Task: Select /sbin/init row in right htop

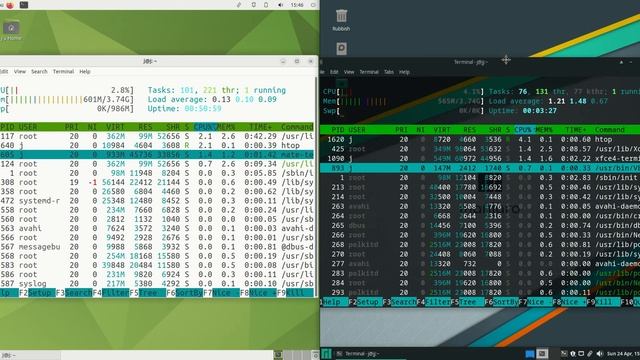Action: tap(480, 178)
